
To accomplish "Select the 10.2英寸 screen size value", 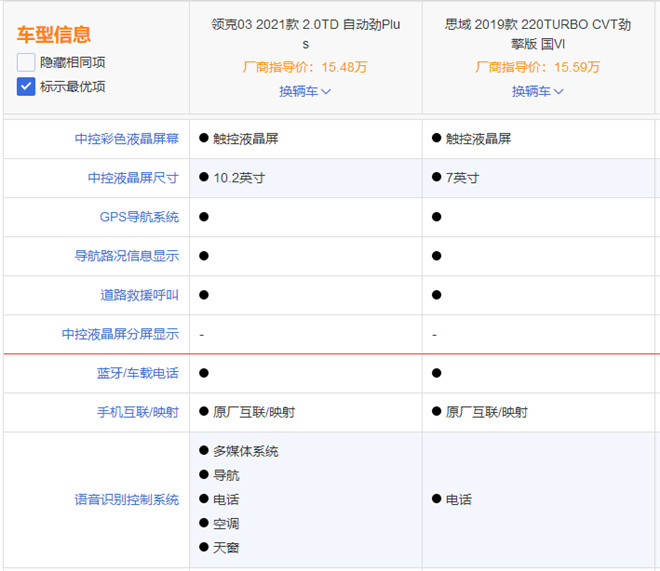I will pos(239,178).
